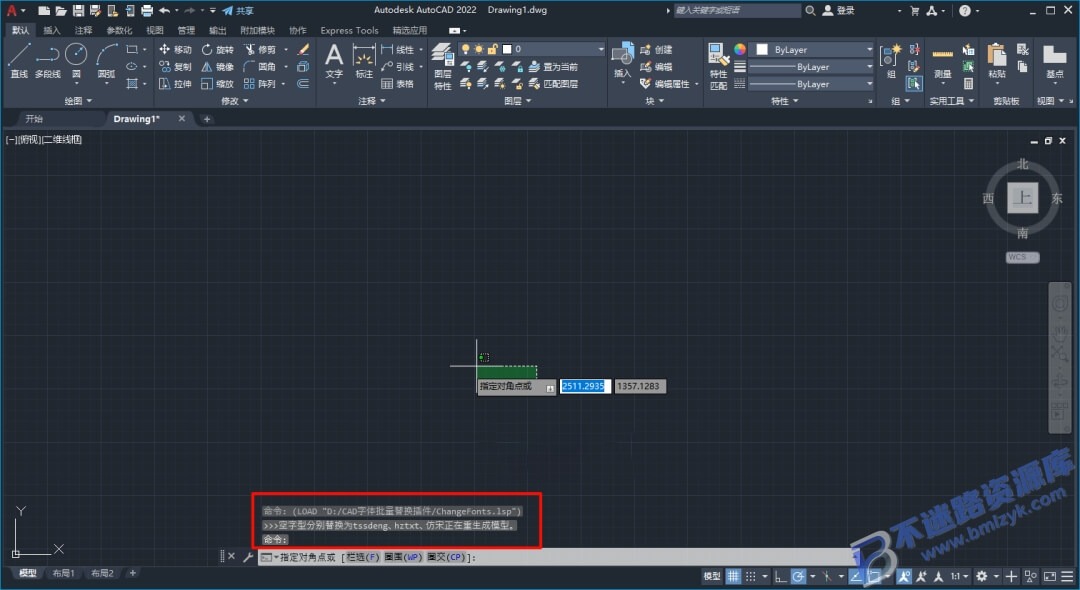Expand the Draw (绘图) panel arrow
Image resolution: width=1080 pixels, height=590 pixels.
[x=77, y=101]
